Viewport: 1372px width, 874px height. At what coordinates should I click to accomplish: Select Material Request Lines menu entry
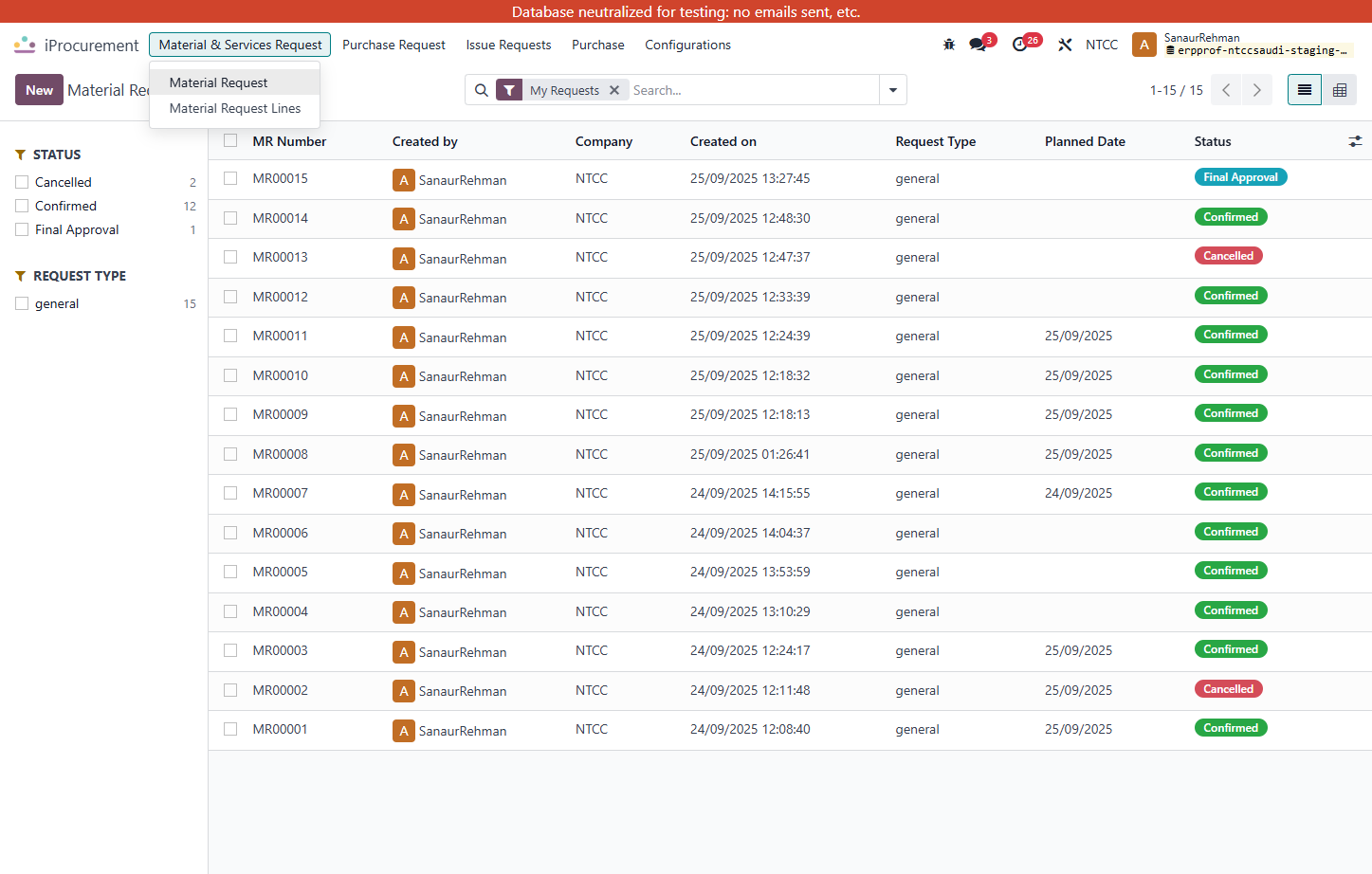pos(235,108)
